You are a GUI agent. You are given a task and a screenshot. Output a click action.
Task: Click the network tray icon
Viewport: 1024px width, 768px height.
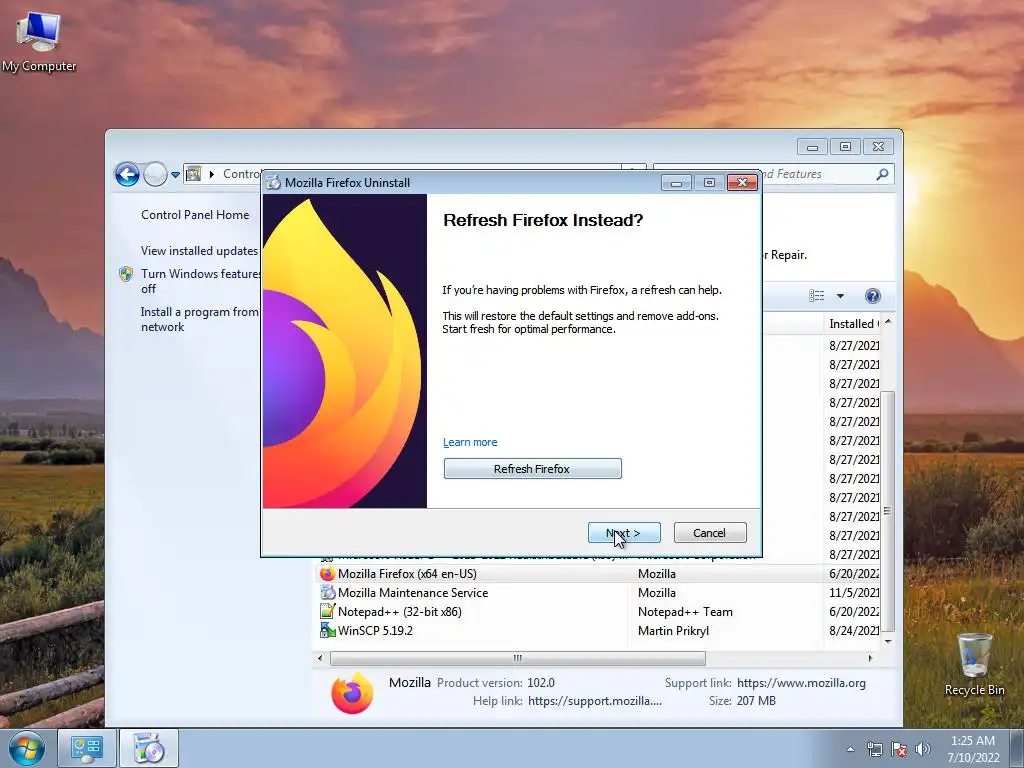(874, 749)
